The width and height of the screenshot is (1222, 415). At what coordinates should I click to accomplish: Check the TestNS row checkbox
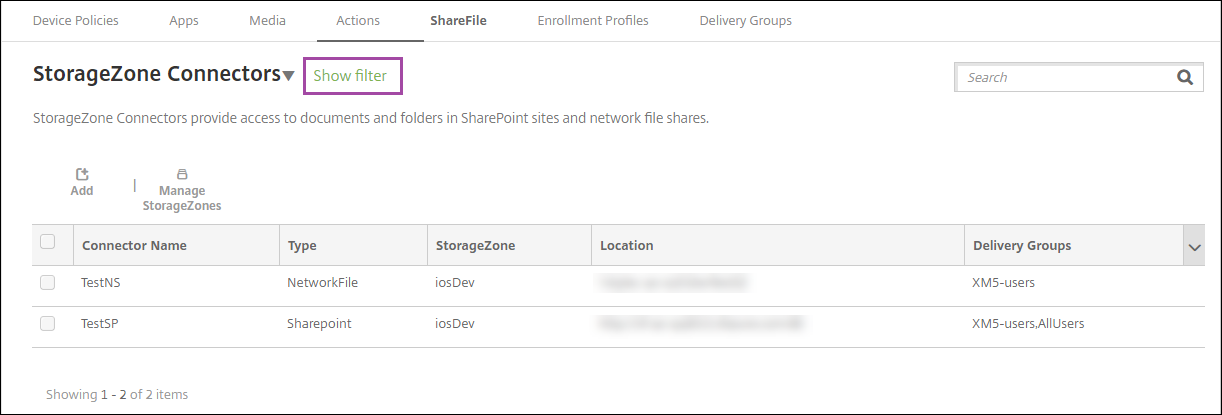tap(48, 283)
